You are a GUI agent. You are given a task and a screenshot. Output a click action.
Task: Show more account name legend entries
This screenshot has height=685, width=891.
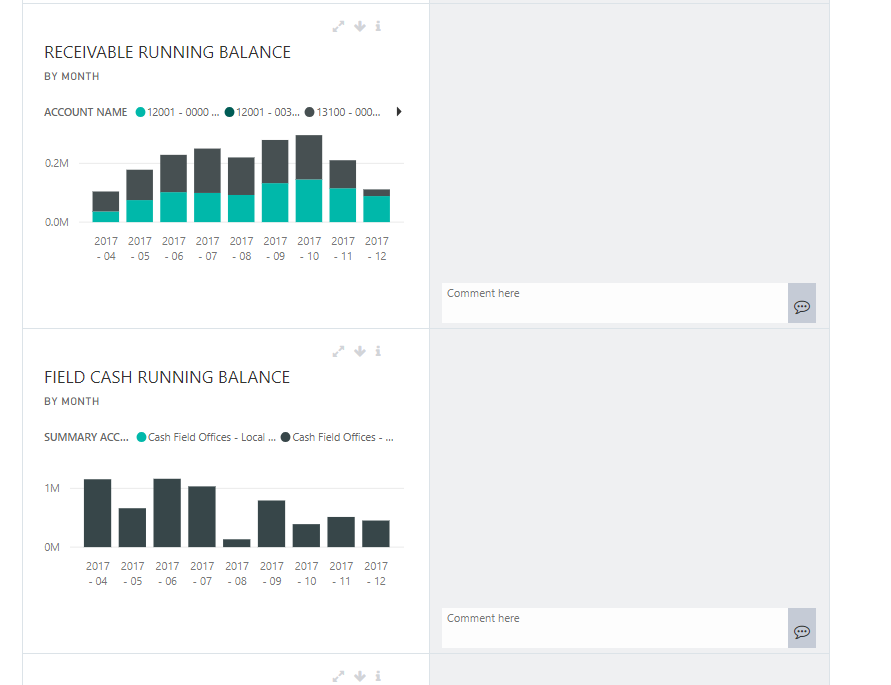pos(399,112)
